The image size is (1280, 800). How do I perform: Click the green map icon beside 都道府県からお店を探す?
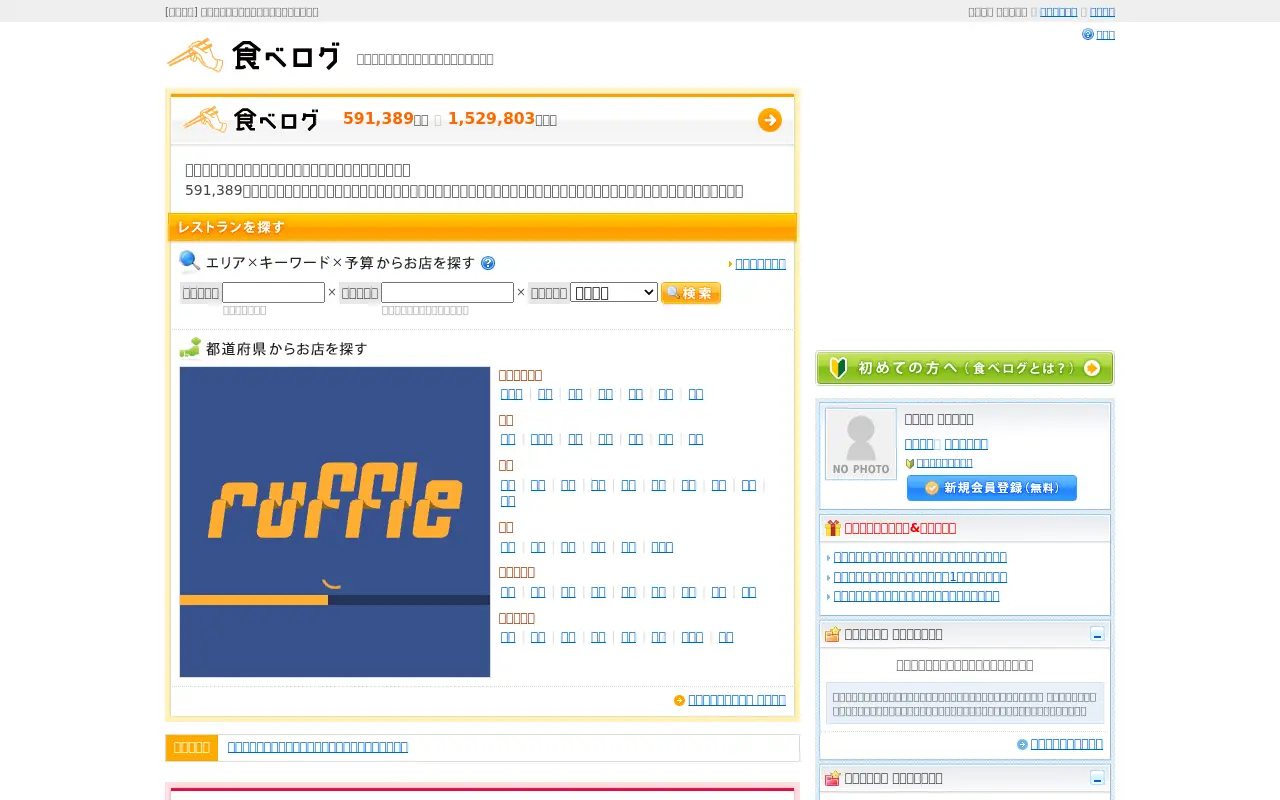[190, 348]
